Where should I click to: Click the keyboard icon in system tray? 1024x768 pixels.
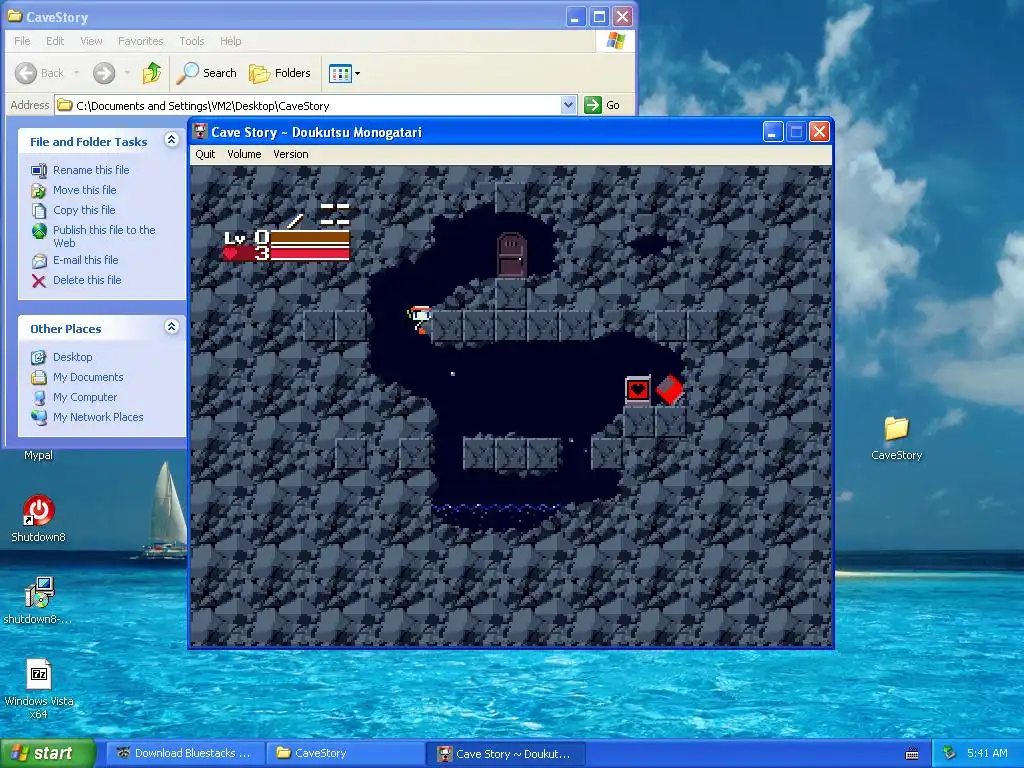coord(912,754)
